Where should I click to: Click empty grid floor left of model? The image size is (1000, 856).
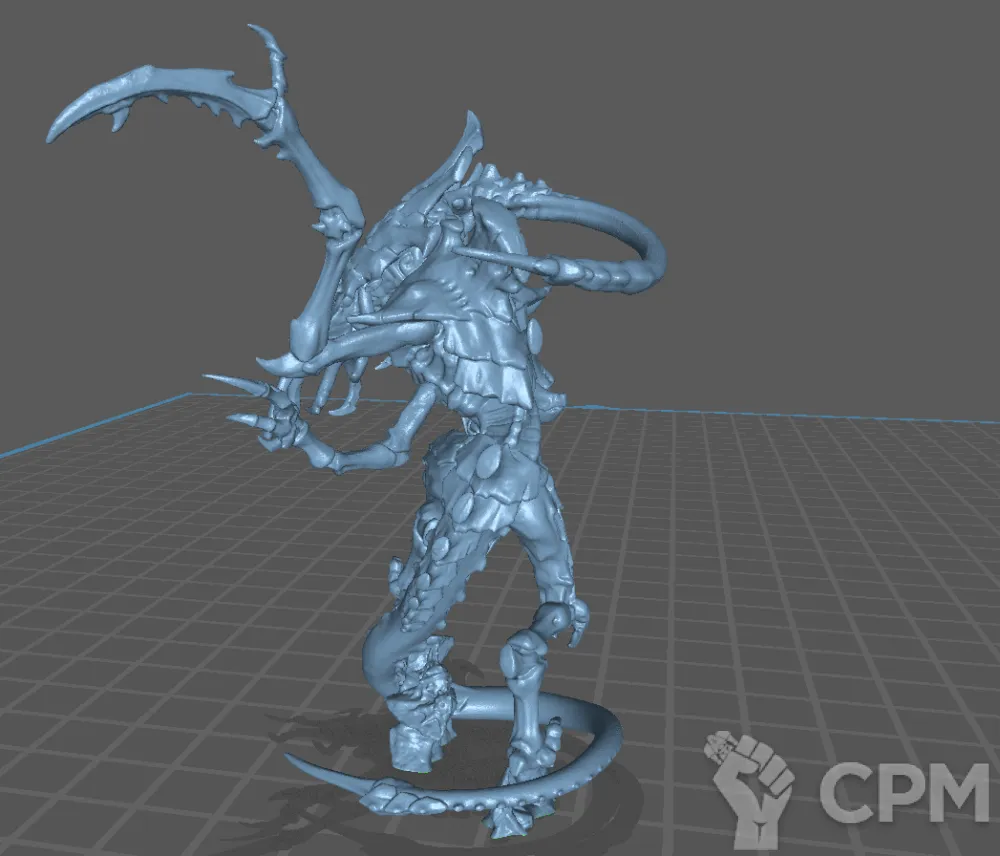point(150,600)
